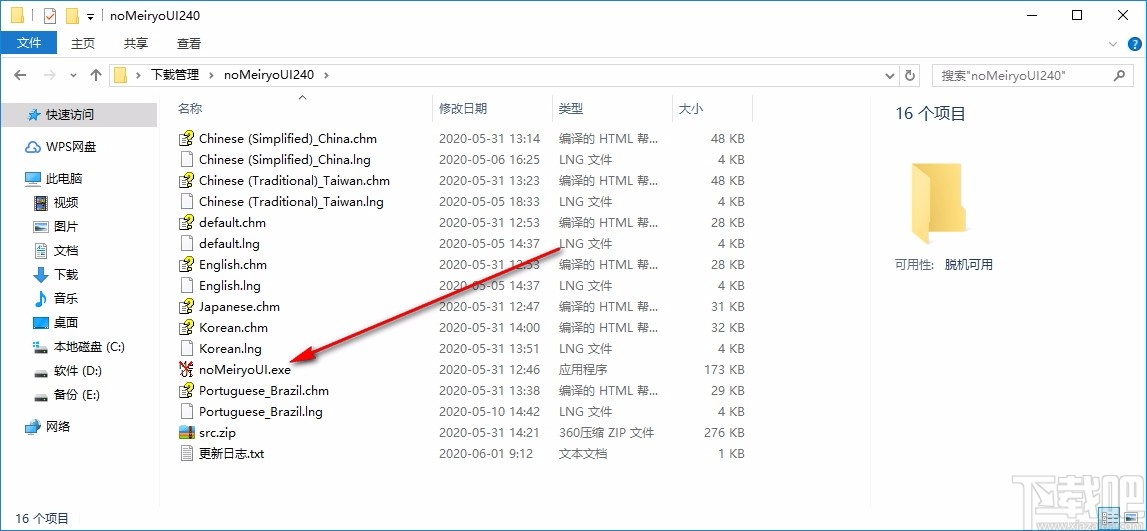Click the 下载 download arrow icon
The image size is (1147, 531).
[x=41, y=275]
